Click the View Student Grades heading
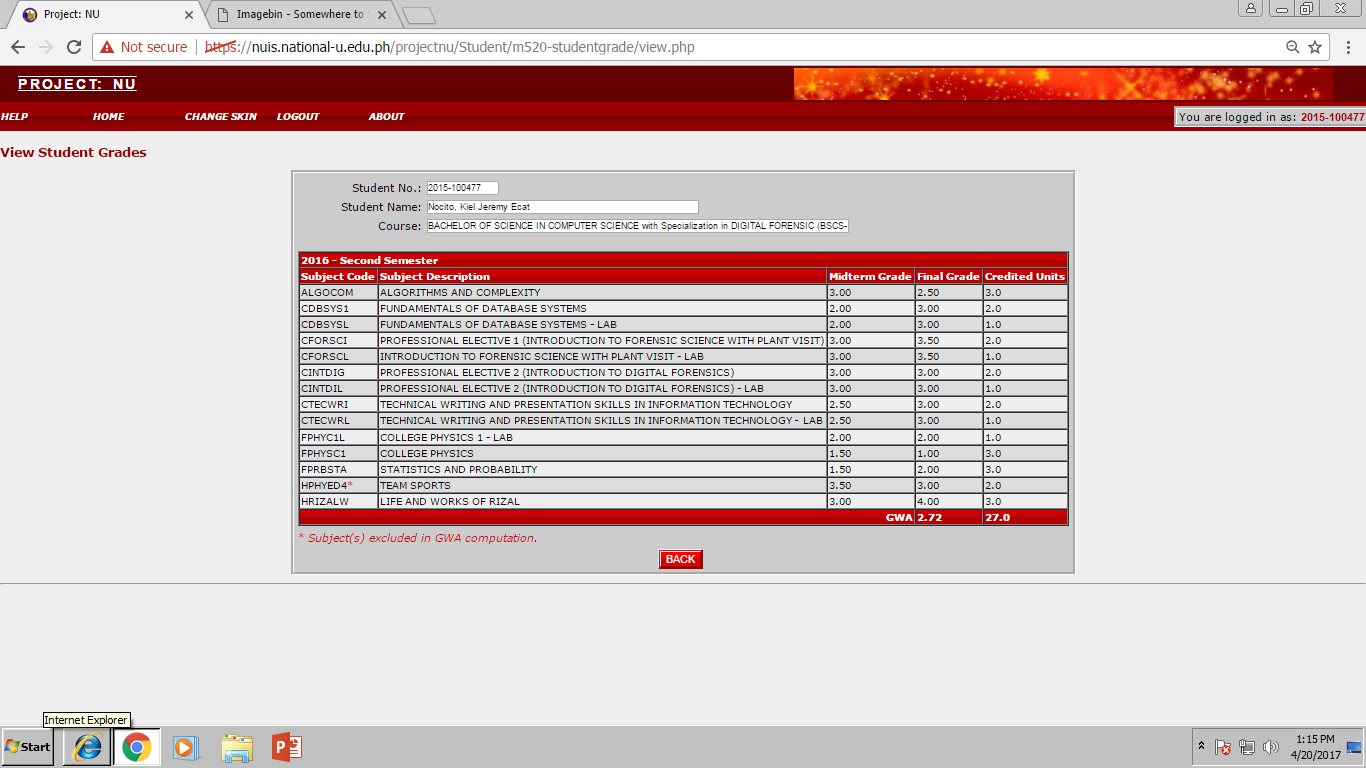Viewport: 1366px width, 768px height. [x=73, y=153]
